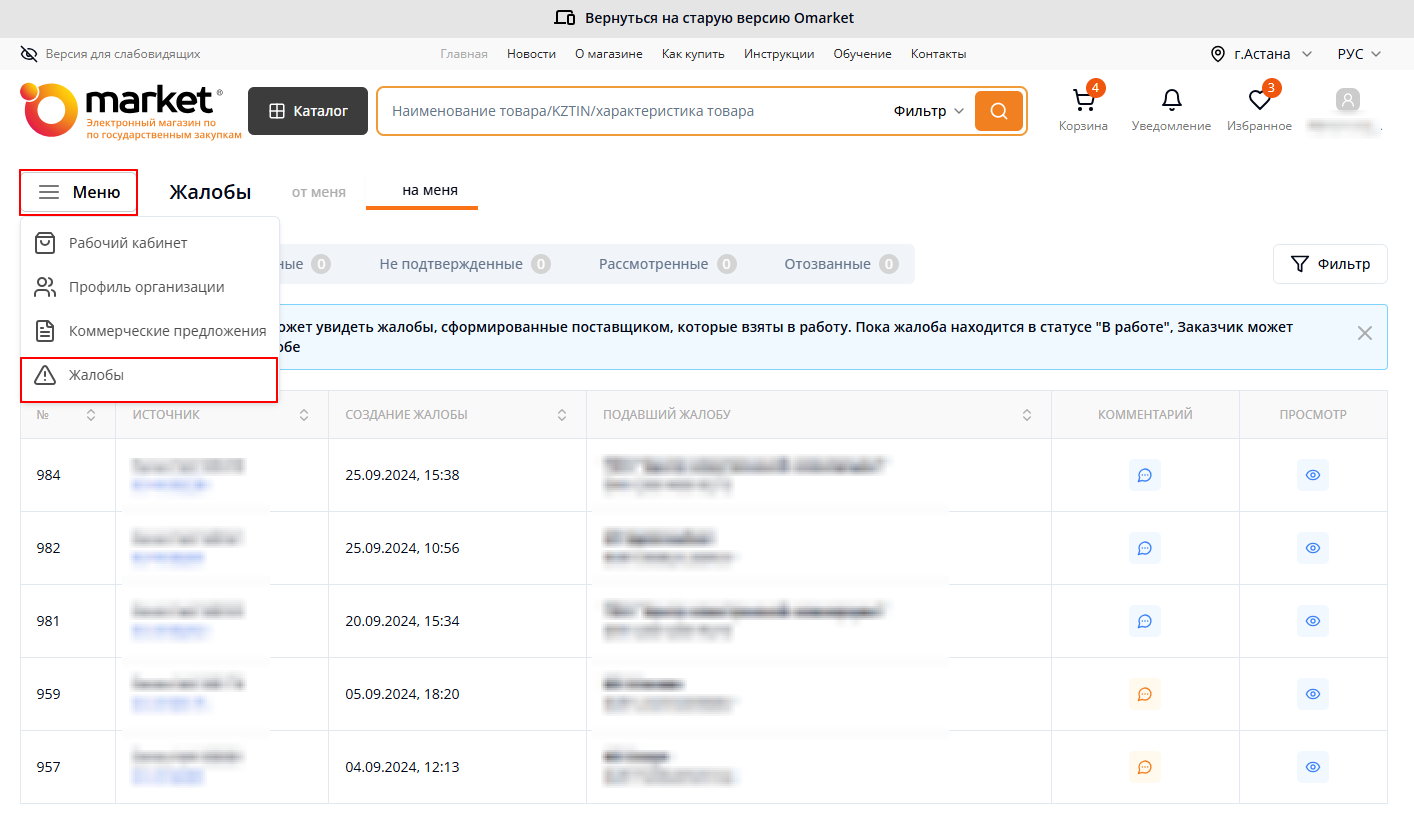View complaint 957 via eye icon
This screenshot has width=1414, height=833.
(1313, 767)
